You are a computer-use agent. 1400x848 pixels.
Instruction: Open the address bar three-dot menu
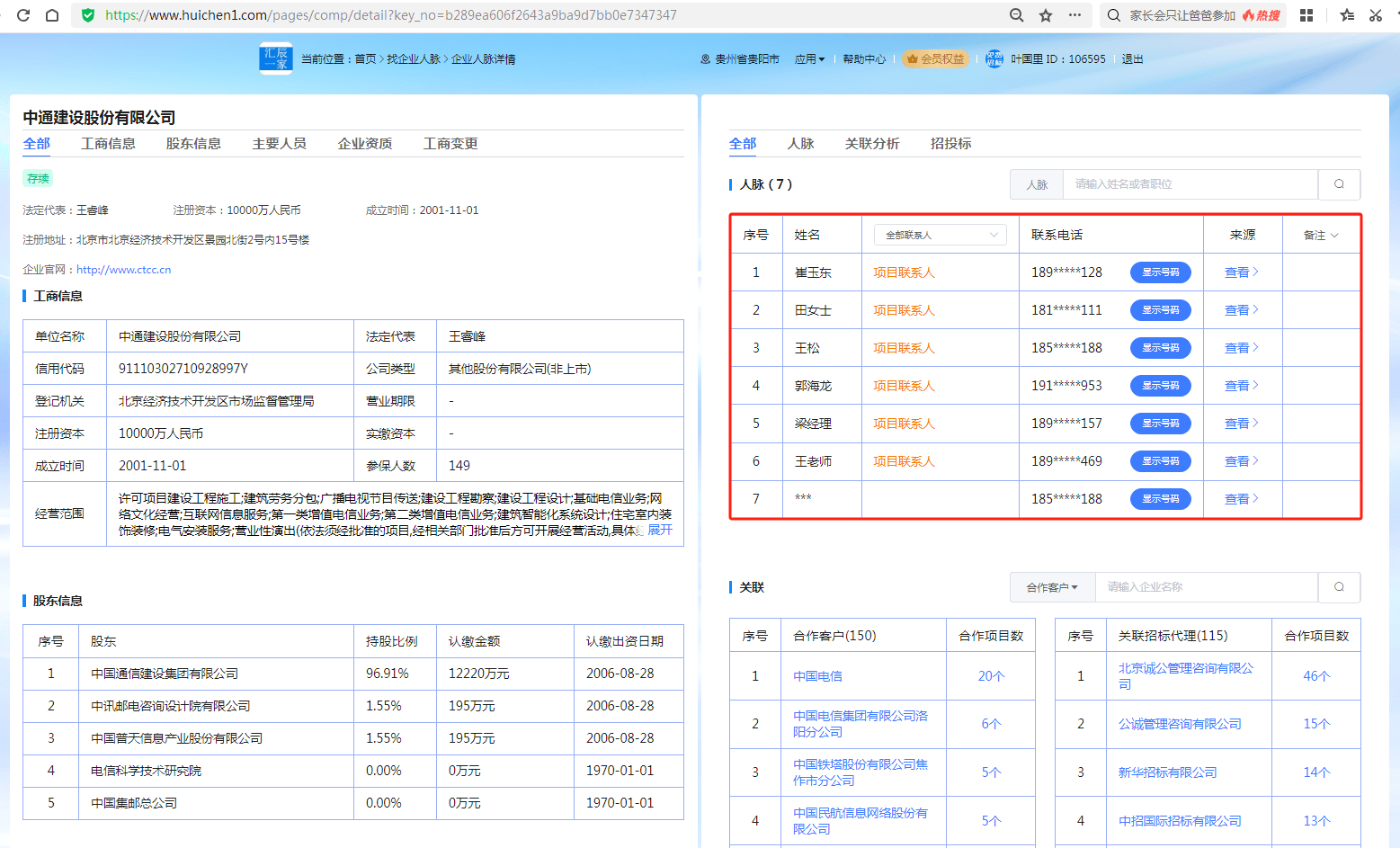(1075, 15)
